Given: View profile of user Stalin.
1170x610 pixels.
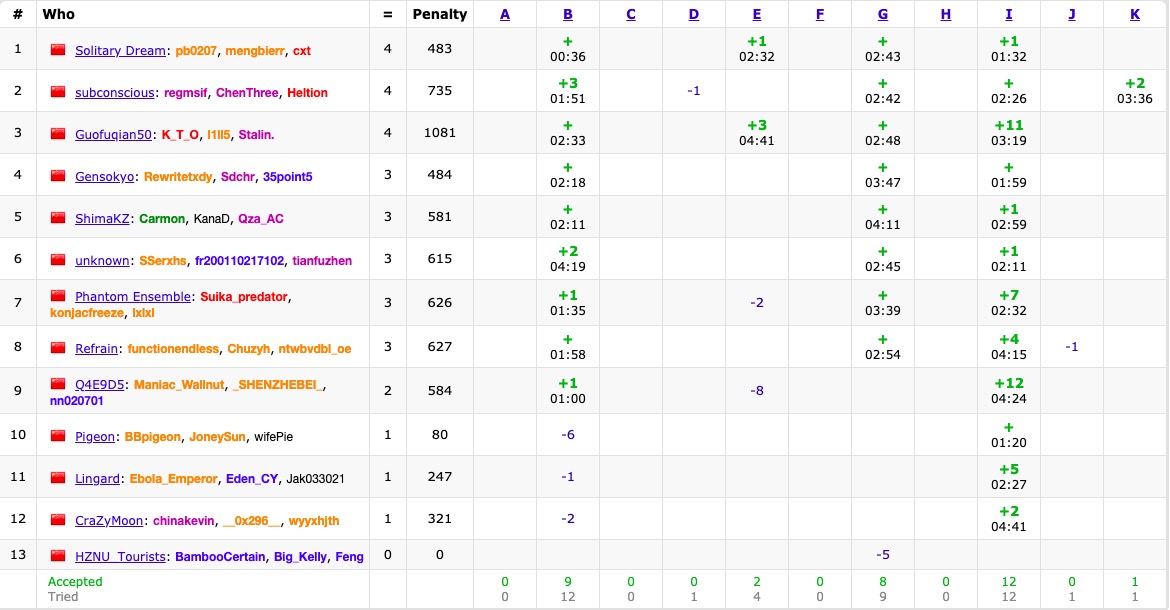Looking at the screenshot, I should 256,135.
